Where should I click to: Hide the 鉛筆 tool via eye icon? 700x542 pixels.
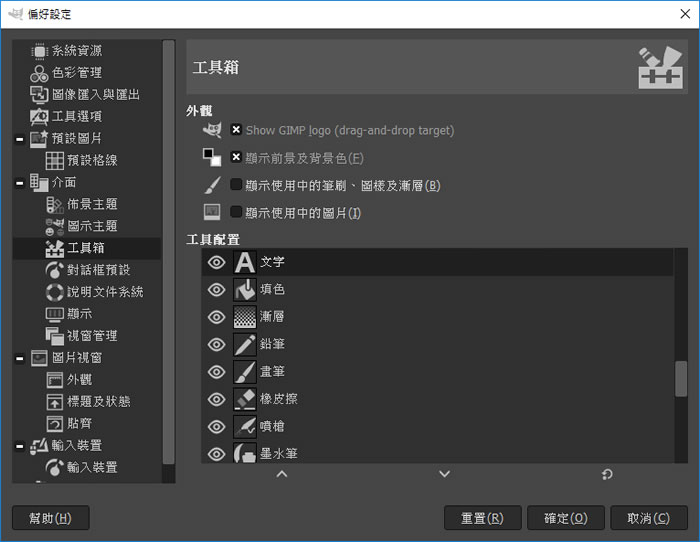click(217, 345)
